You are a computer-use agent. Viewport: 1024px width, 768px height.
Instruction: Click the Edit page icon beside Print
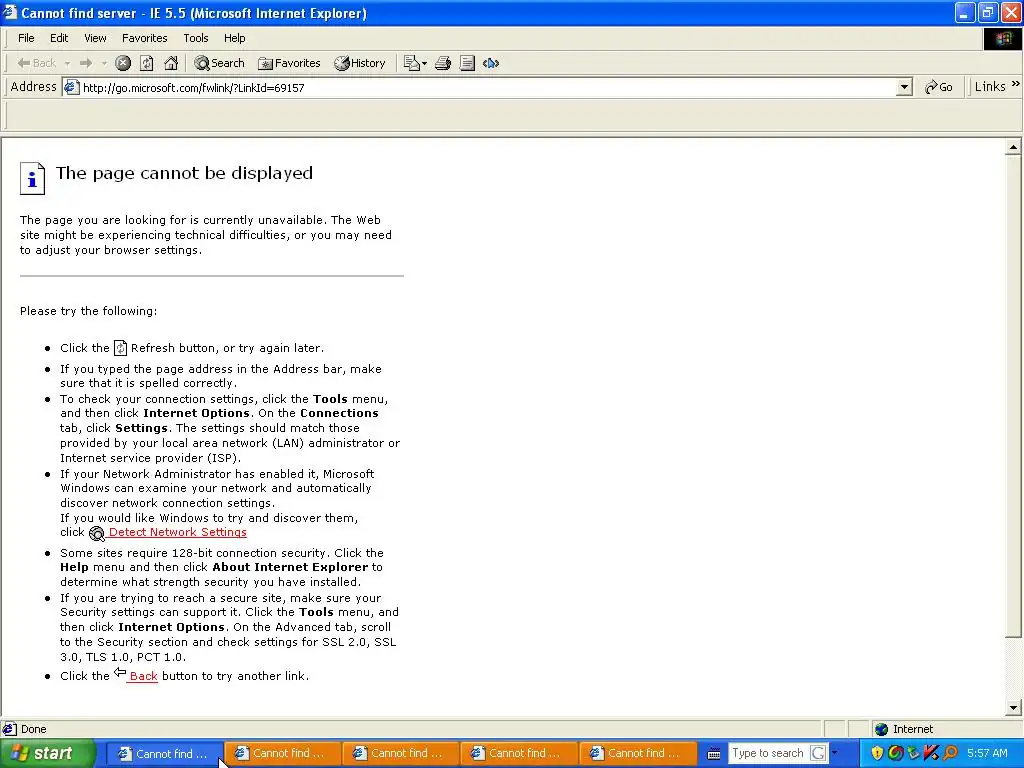[x=467, y=63]
